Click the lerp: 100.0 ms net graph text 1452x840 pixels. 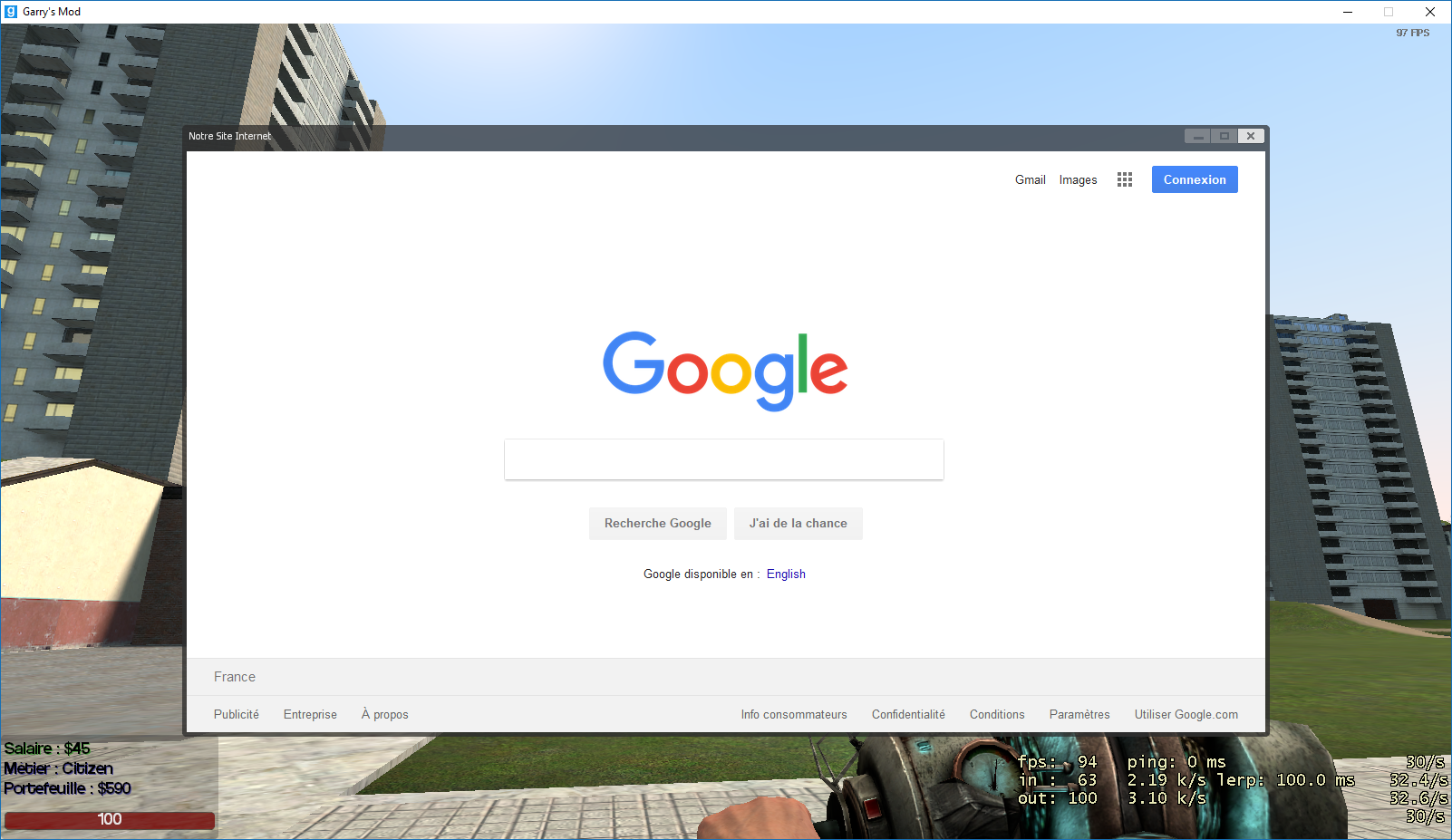1285,780
